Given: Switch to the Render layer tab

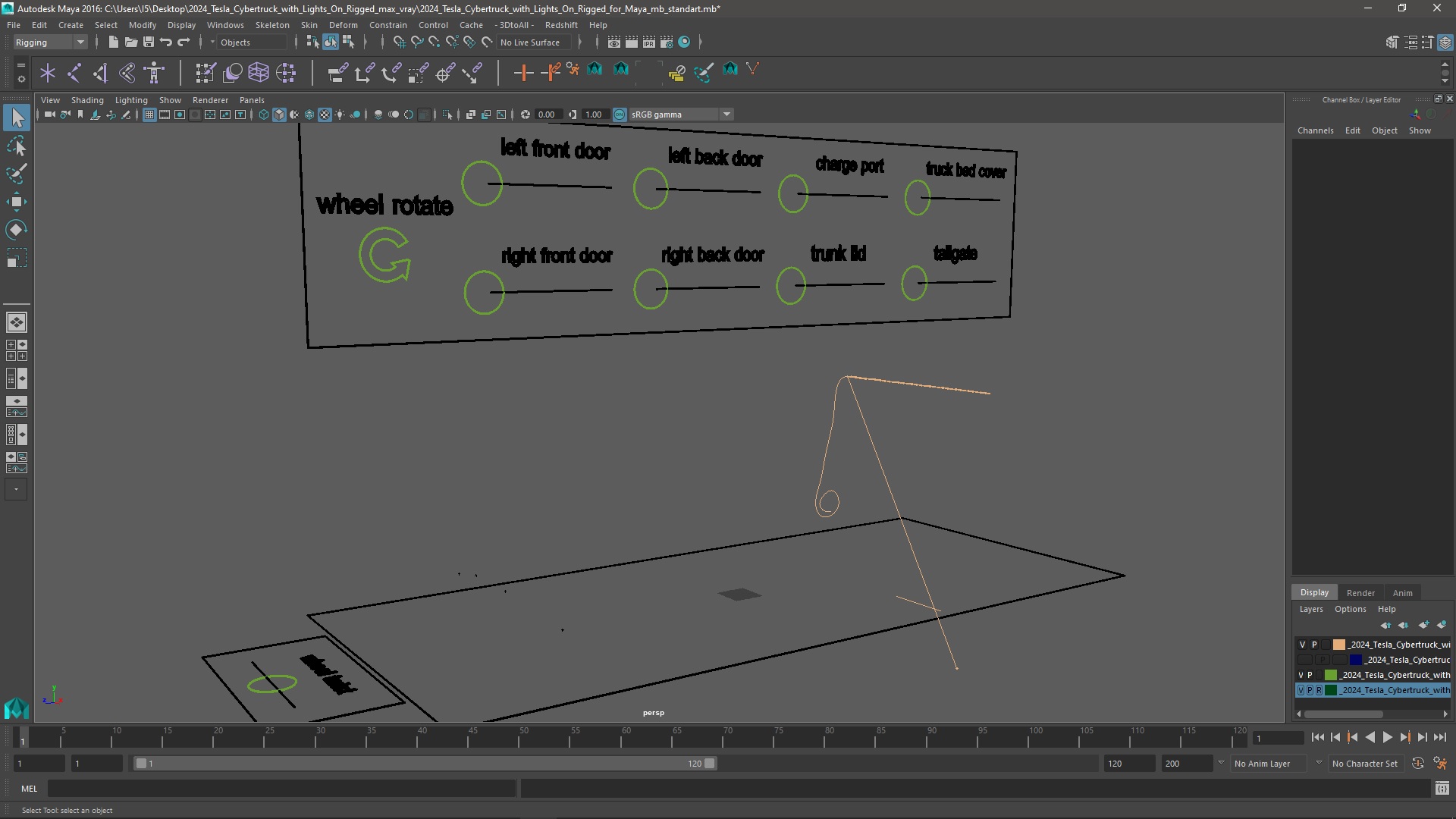Looking at the screenshot, I should click(1360, 593).
